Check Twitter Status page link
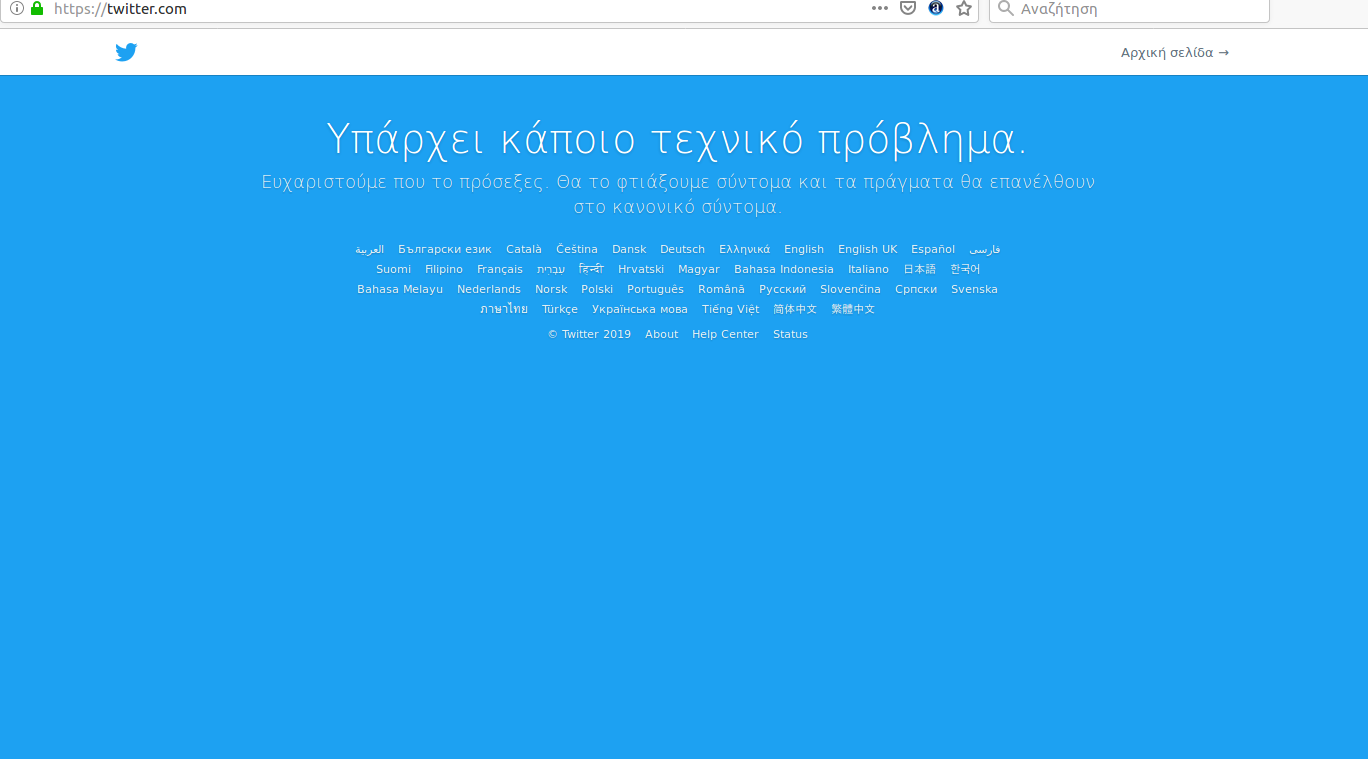 coord(790,335)
